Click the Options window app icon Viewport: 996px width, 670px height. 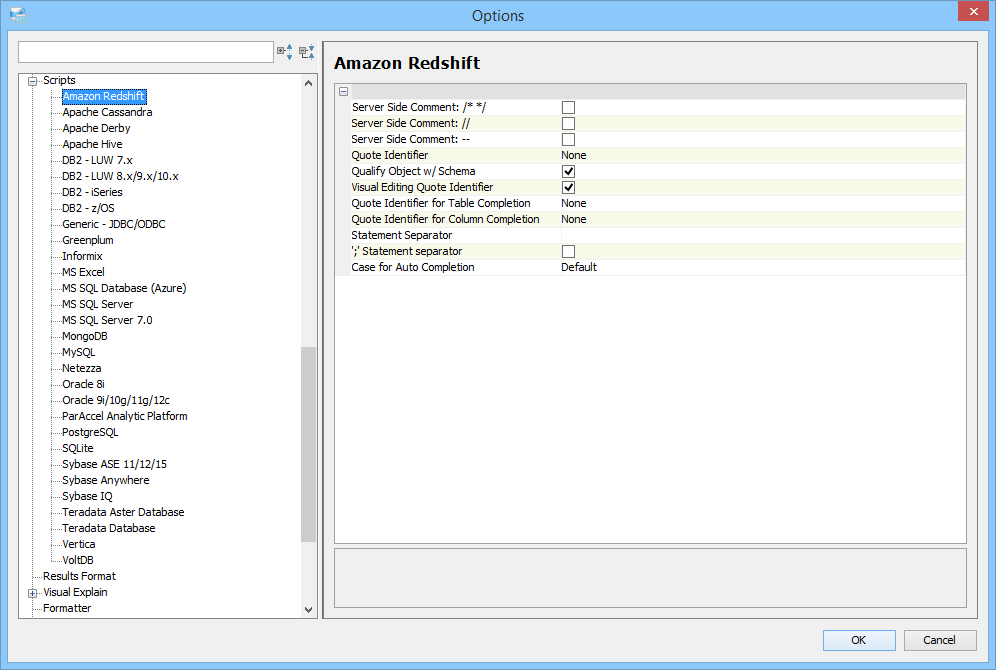(18, 15)
